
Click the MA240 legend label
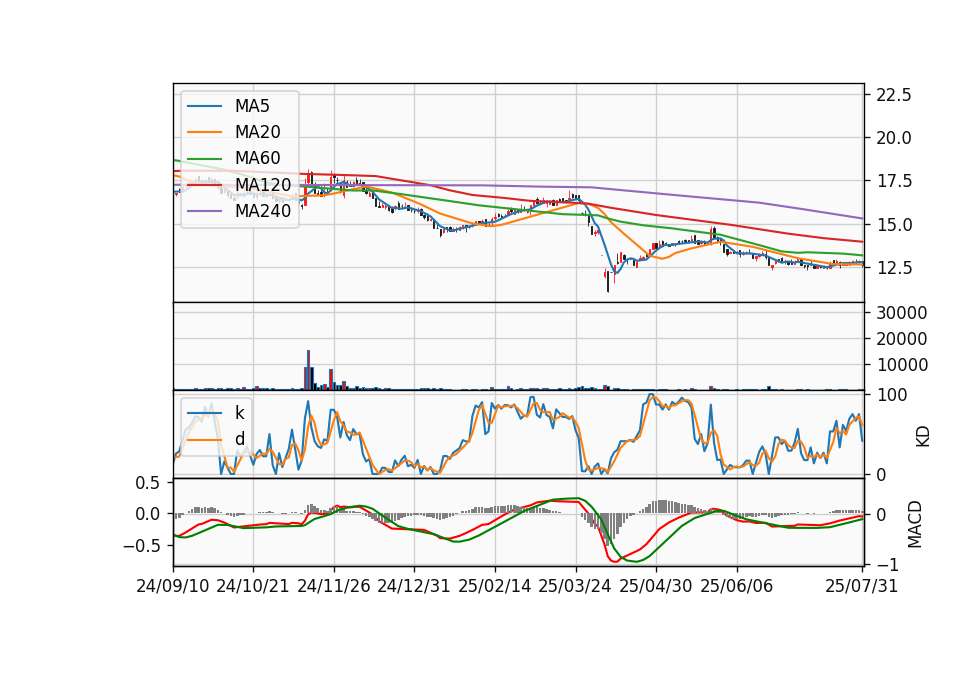point(263,211)
